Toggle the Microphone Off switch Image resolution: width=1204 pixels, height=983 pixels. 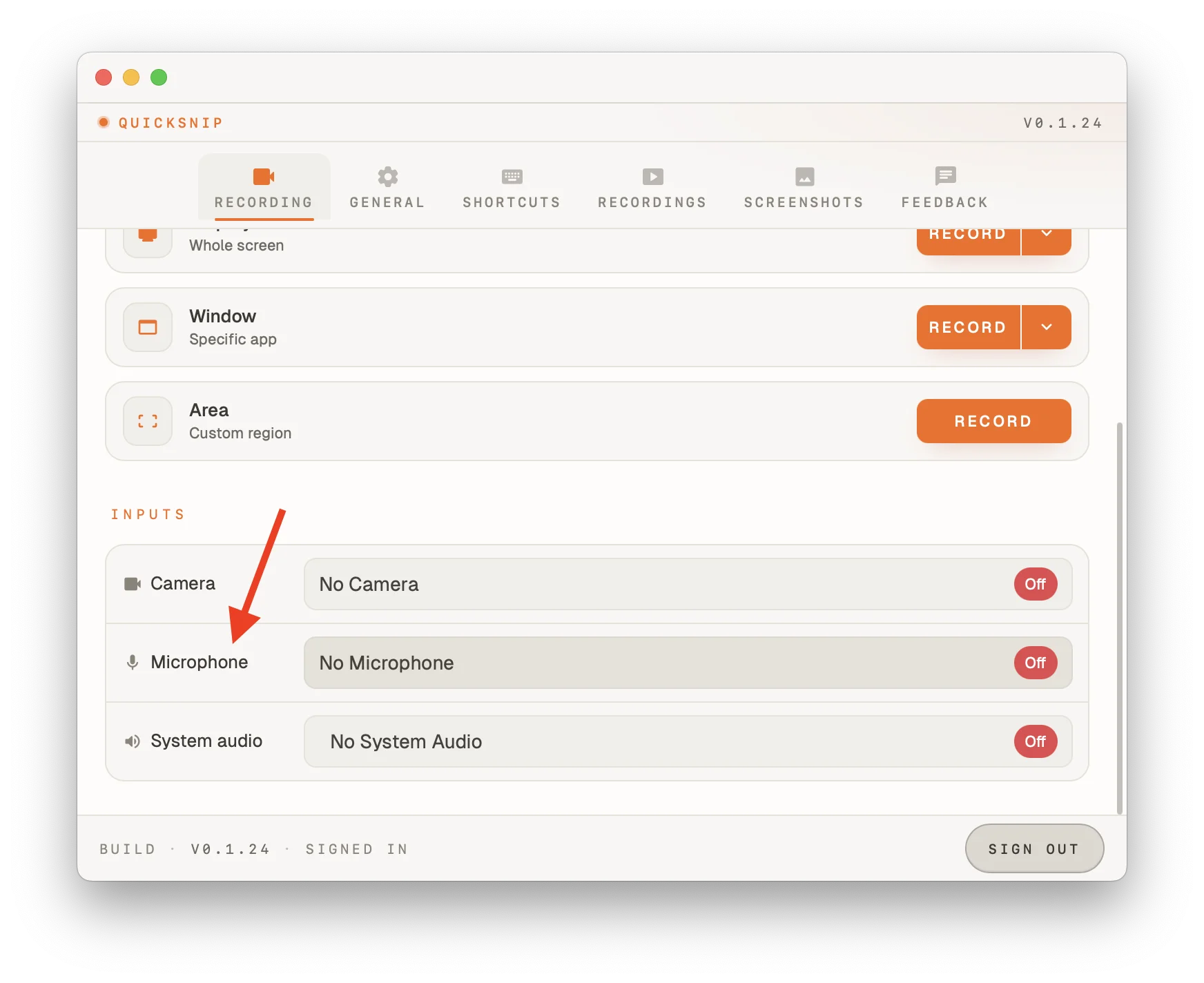(x=1035, y=663)
